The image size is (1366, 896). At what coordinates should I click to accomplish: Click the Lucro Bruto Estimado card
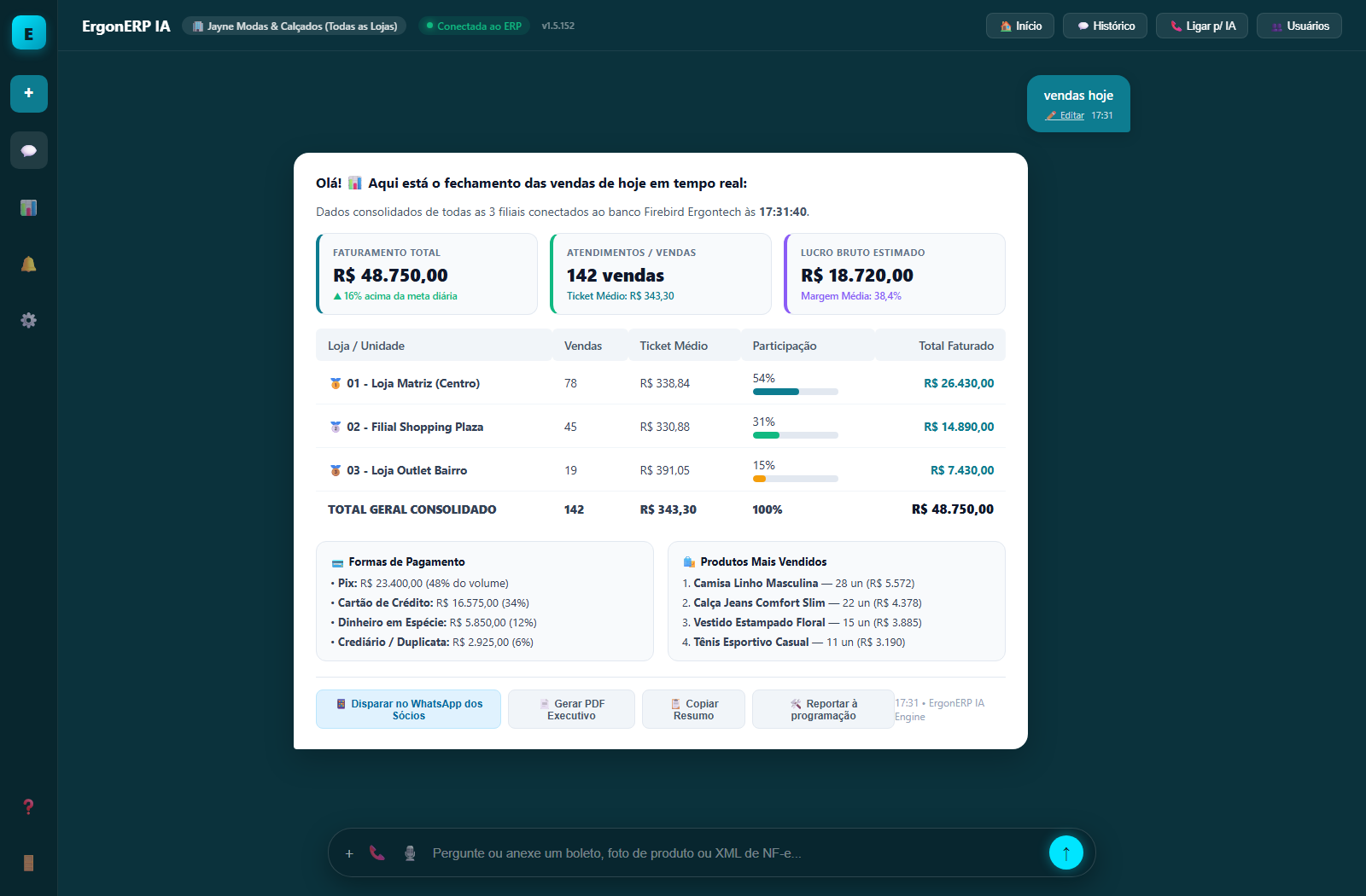coord(895,274)
